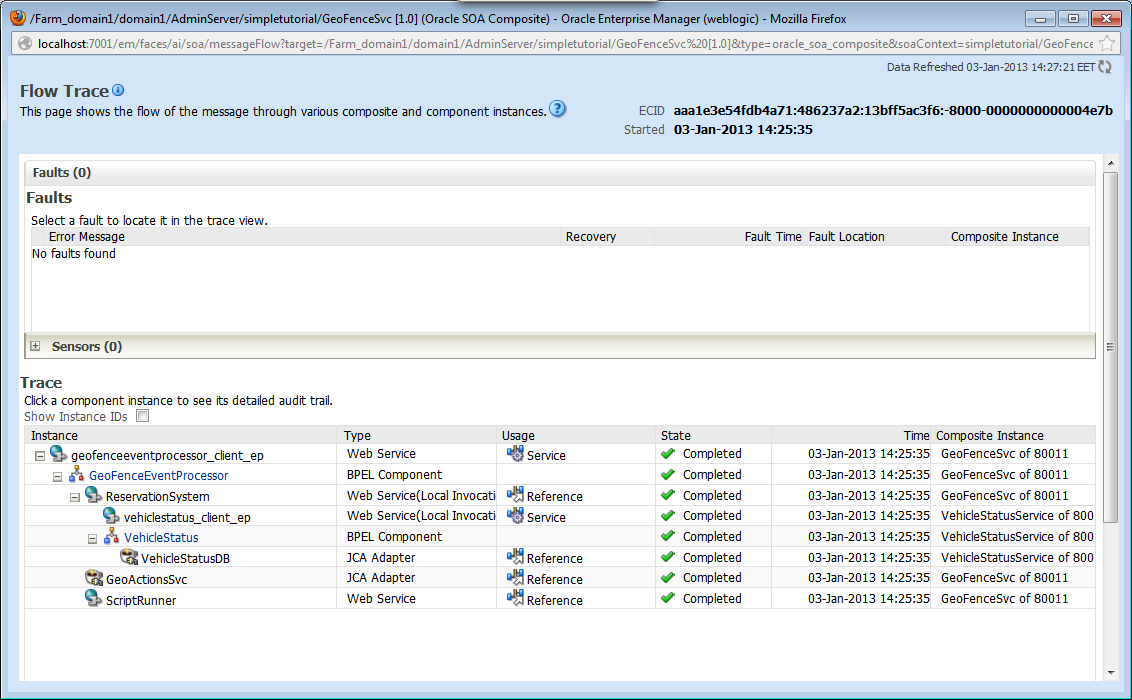Collapse the VehicleStatus tree node

pyautogui.click(x=92, y=538)
